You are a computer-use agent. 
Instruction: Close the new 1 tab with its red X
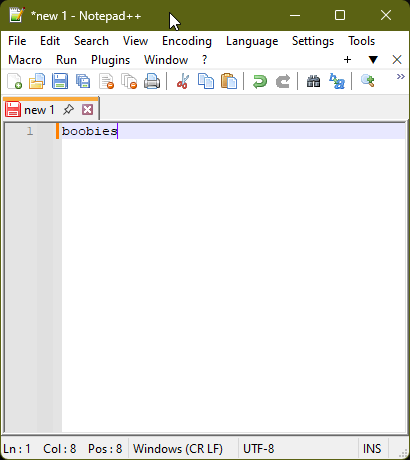click(88, 109)
